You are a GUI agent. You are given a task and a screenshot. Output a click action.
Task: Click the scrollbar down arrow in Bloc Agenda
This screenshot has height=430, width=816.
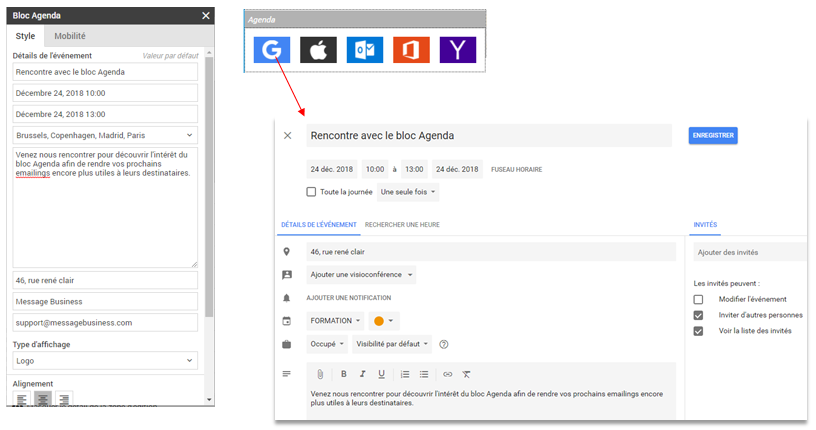tap(209, 400)
